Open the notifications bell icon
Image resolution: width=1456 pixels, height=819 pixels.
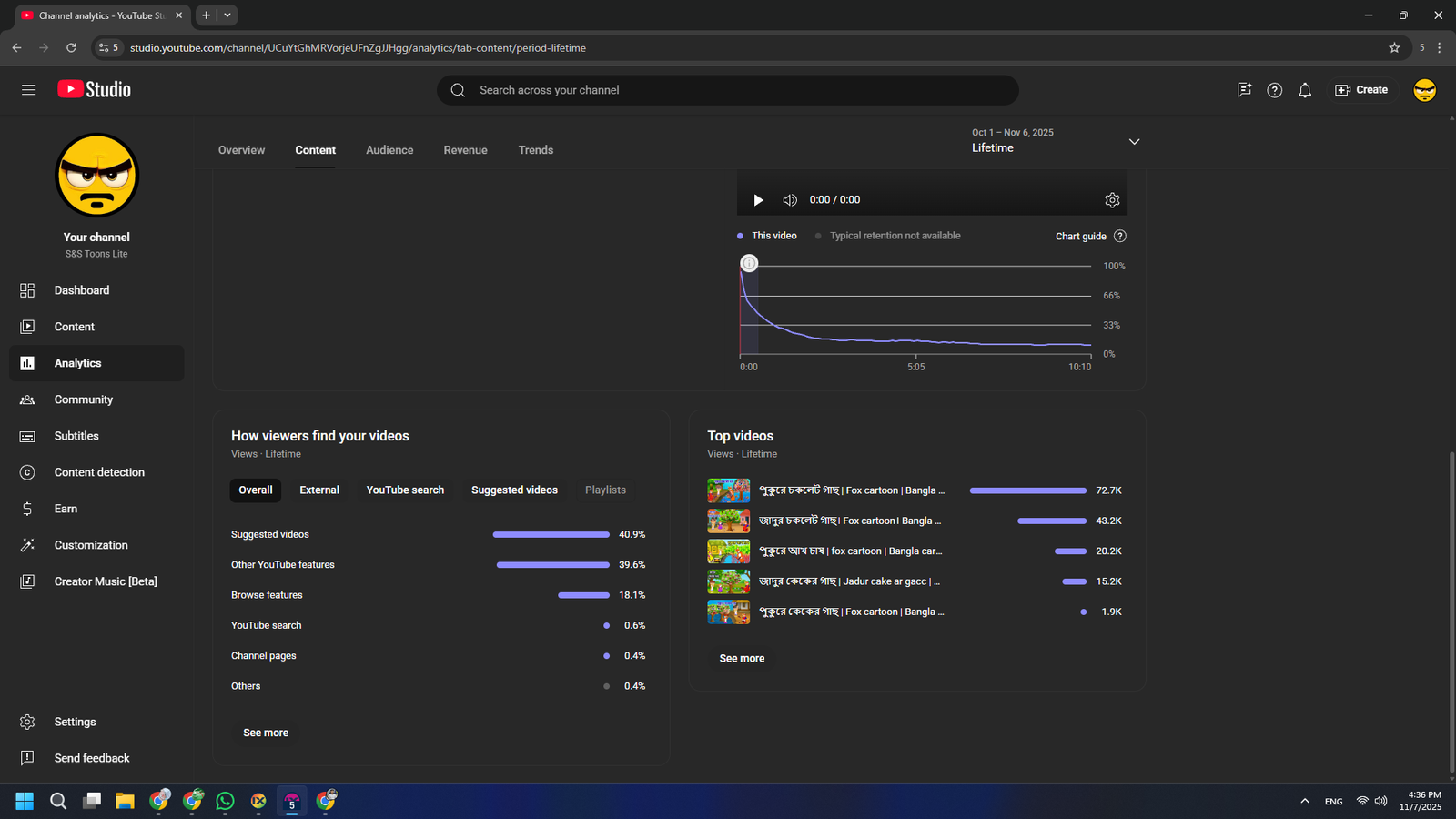[1305, 90]
